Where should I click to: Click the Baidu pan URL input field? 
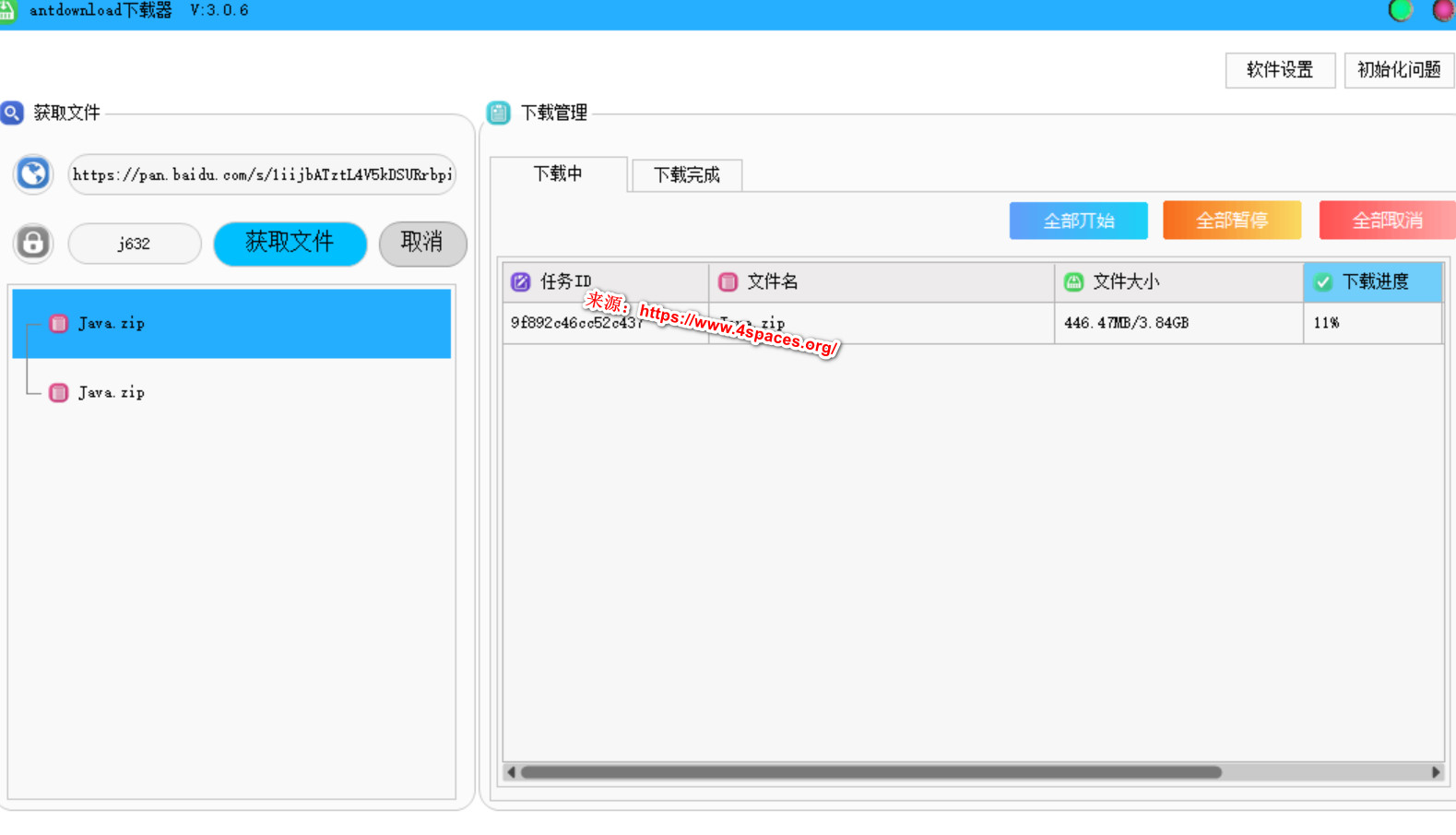pyautogui.click(x=262, y=174)
